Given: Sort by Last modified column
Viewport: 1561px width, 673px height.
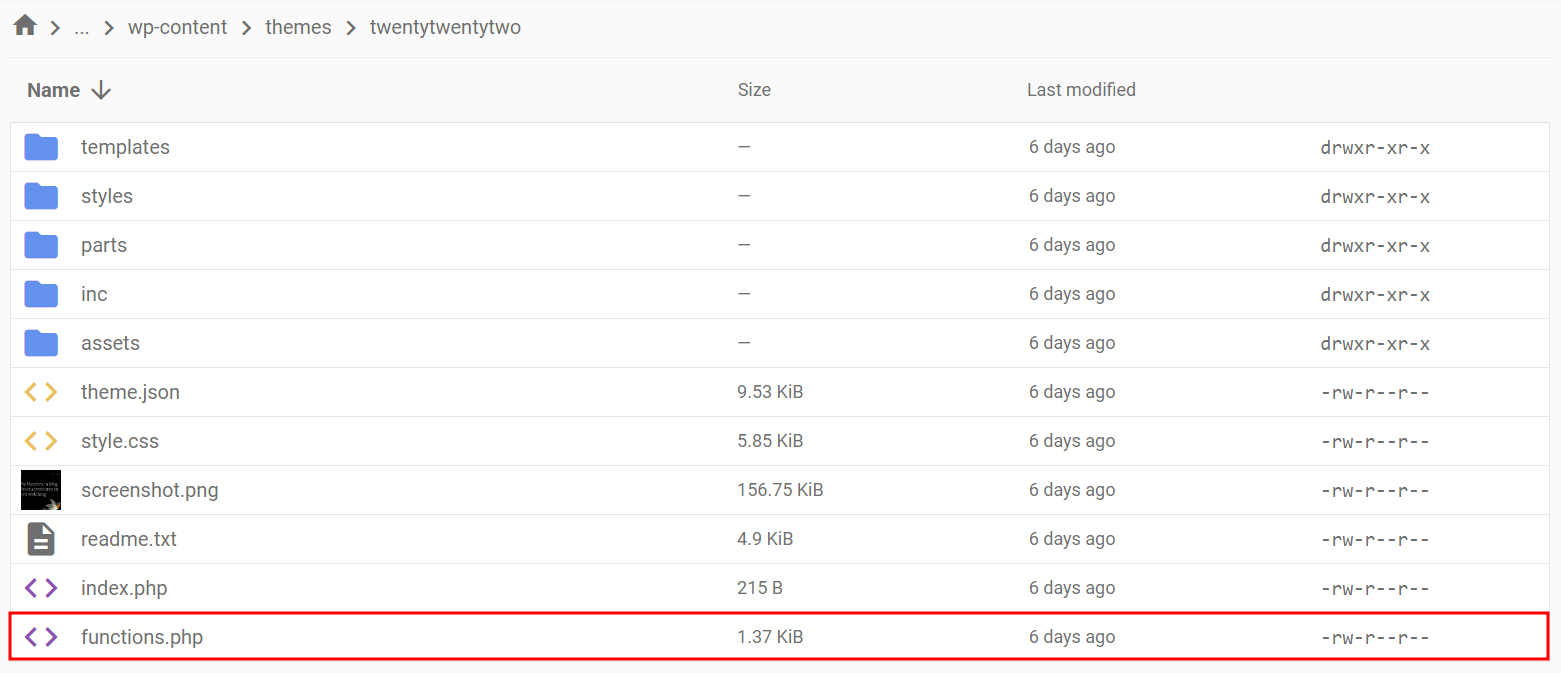Looking at the screenshot, I should point(1081,90).
